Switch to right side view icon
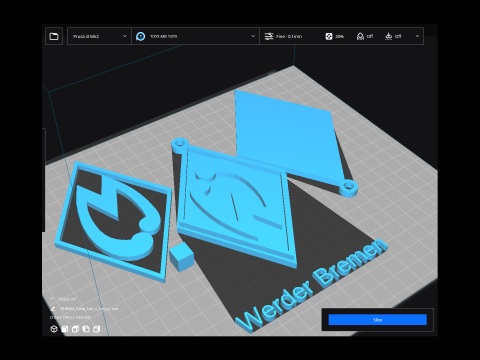Screen dimensions: 480x360 tap(97, 329)
